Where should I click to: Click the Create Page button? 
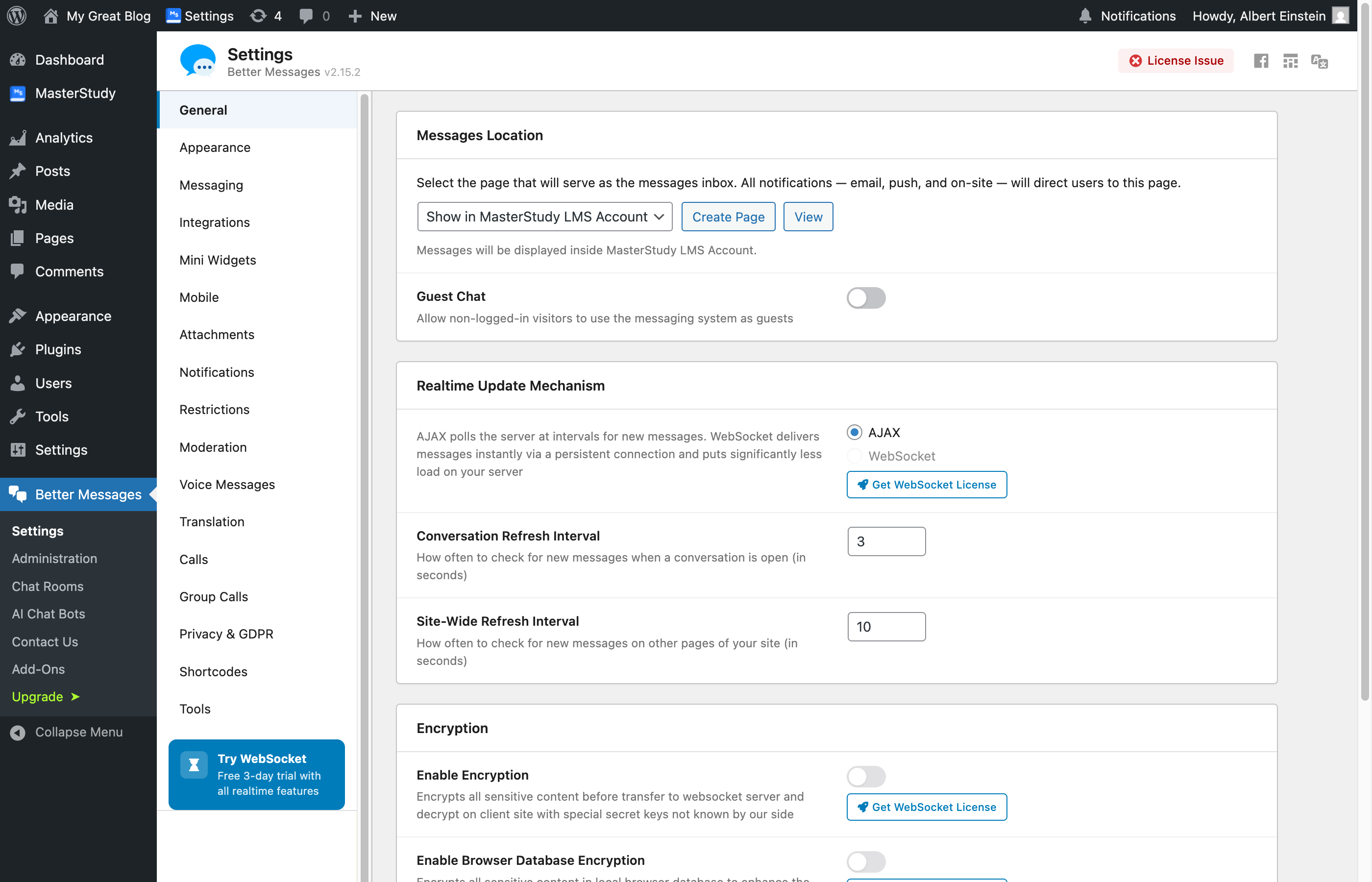pos(728,217)
